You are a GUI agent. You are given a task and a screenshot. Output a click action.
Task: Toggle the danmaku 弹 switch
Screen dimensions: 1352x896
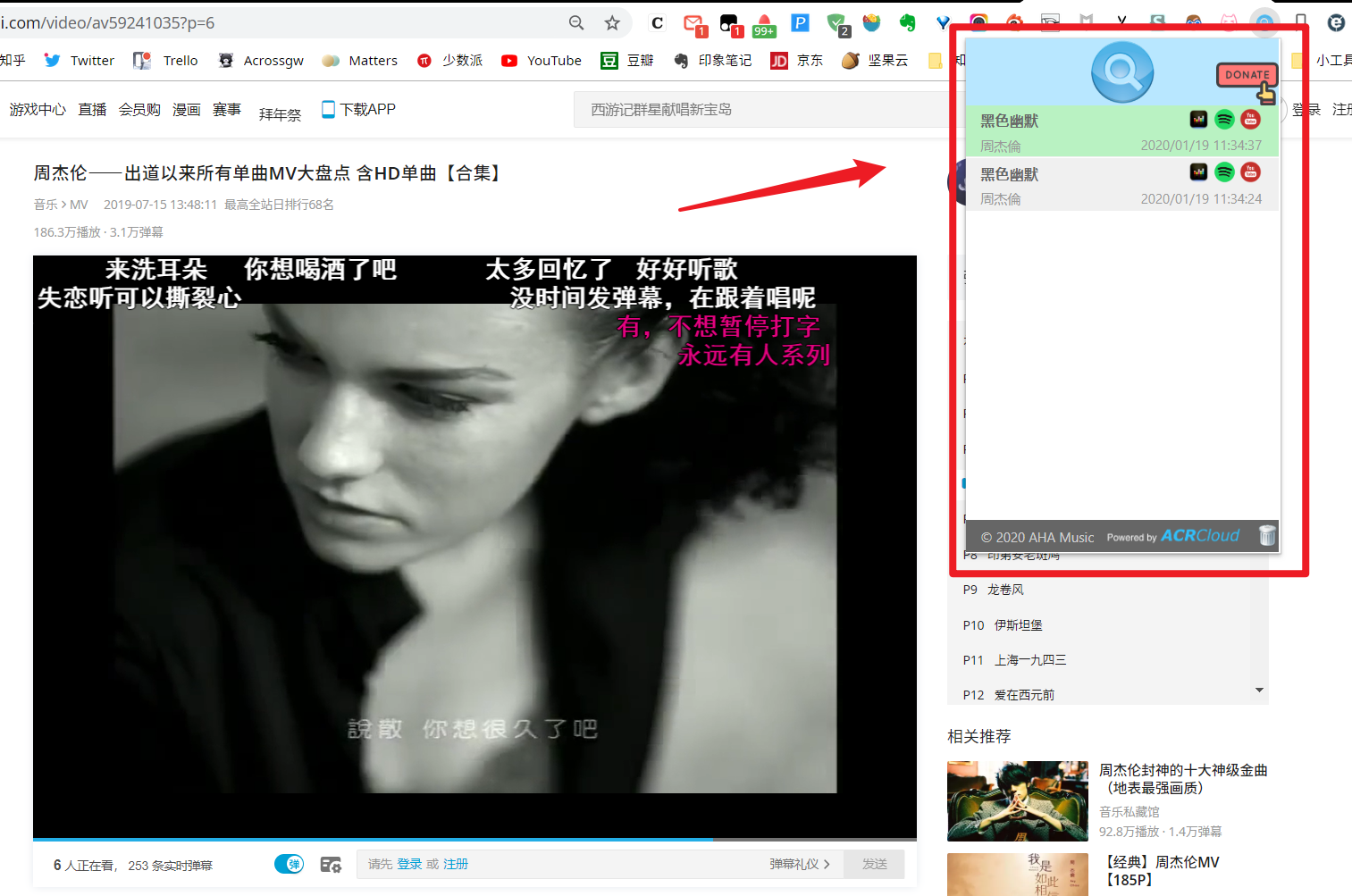point(289,864)
